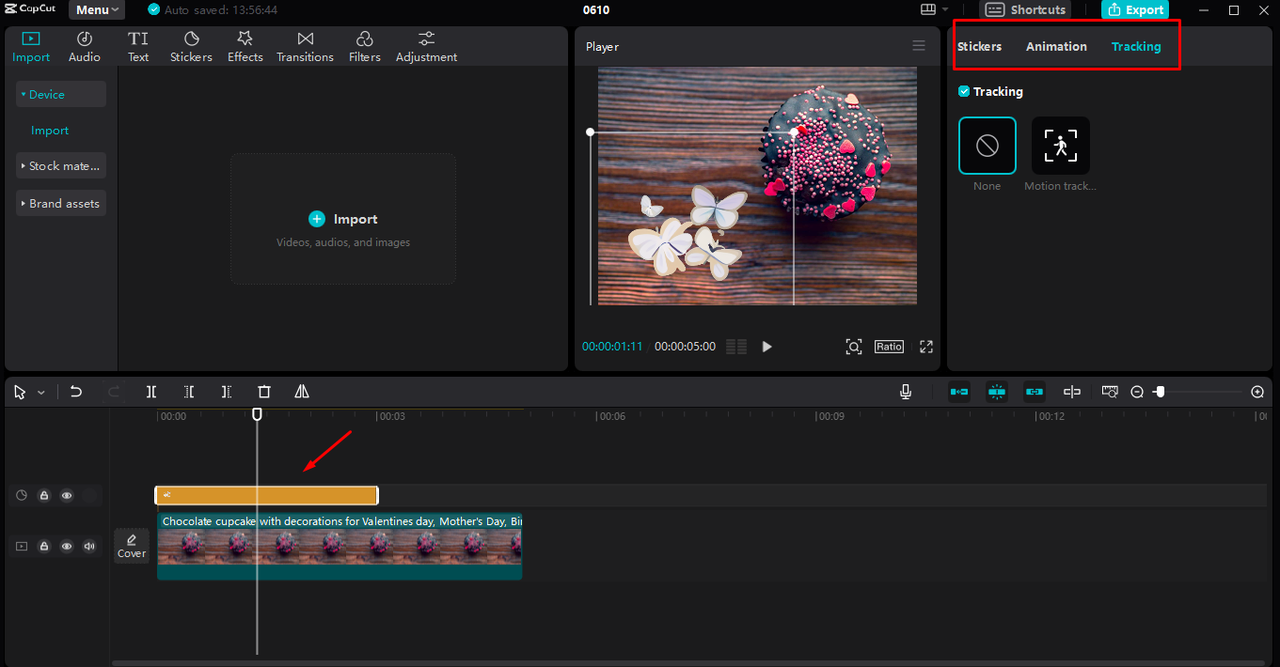The height and width of the screenshot is (667, 1280).
Task: Open the Audio media tab
Action: pos(84,47)
